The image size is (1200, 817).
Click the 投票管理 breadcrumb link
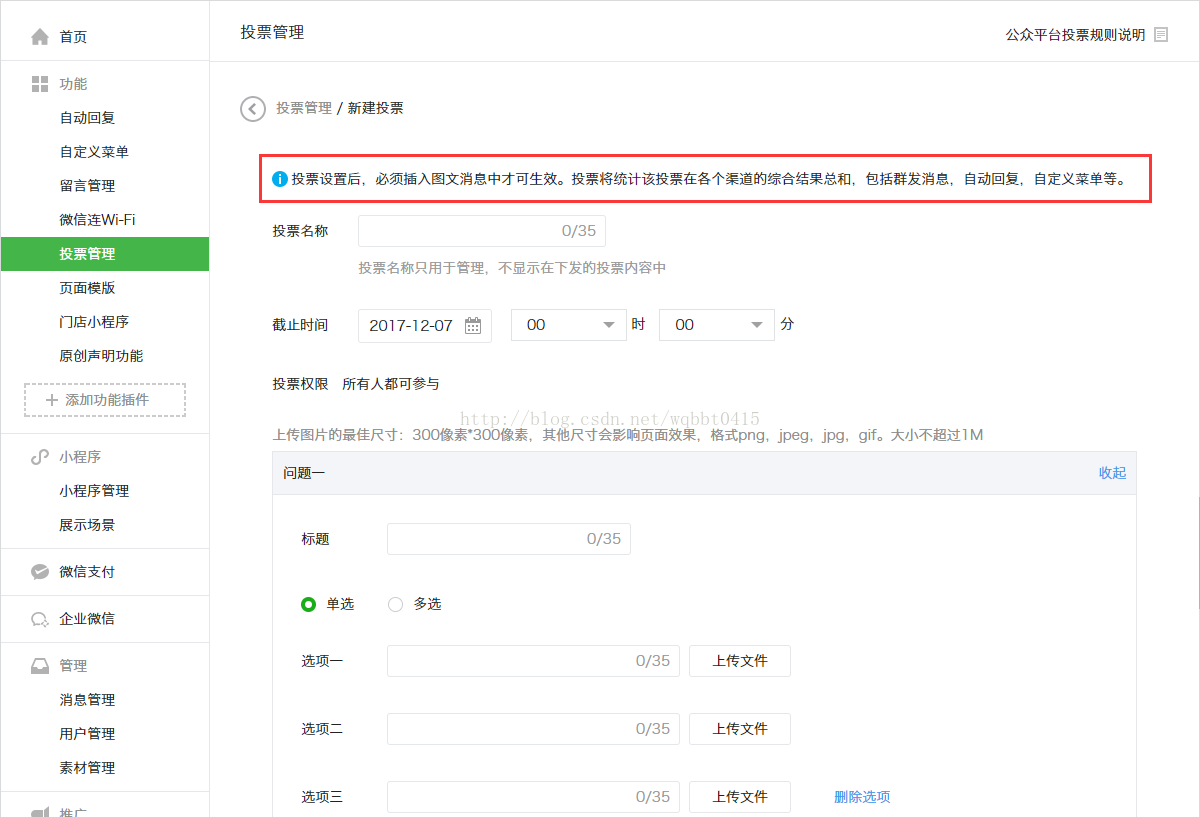coord(304,108)
